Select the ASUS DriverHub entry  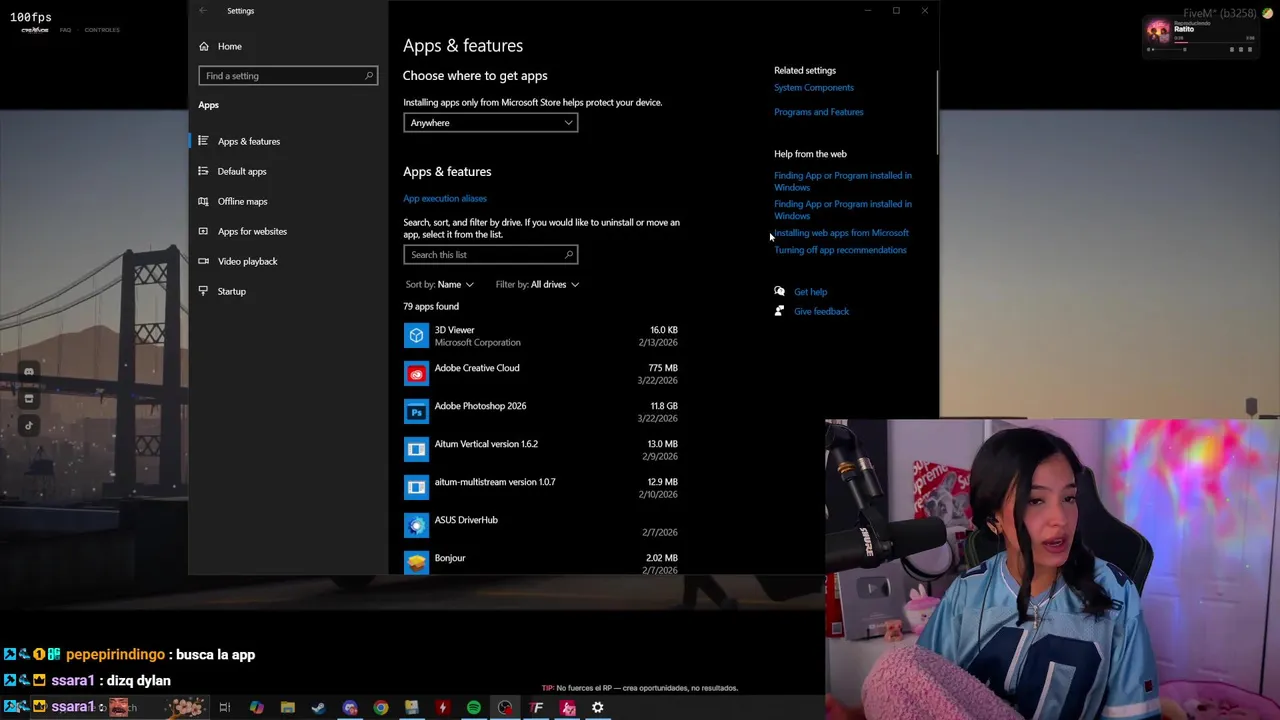[541, 526]
